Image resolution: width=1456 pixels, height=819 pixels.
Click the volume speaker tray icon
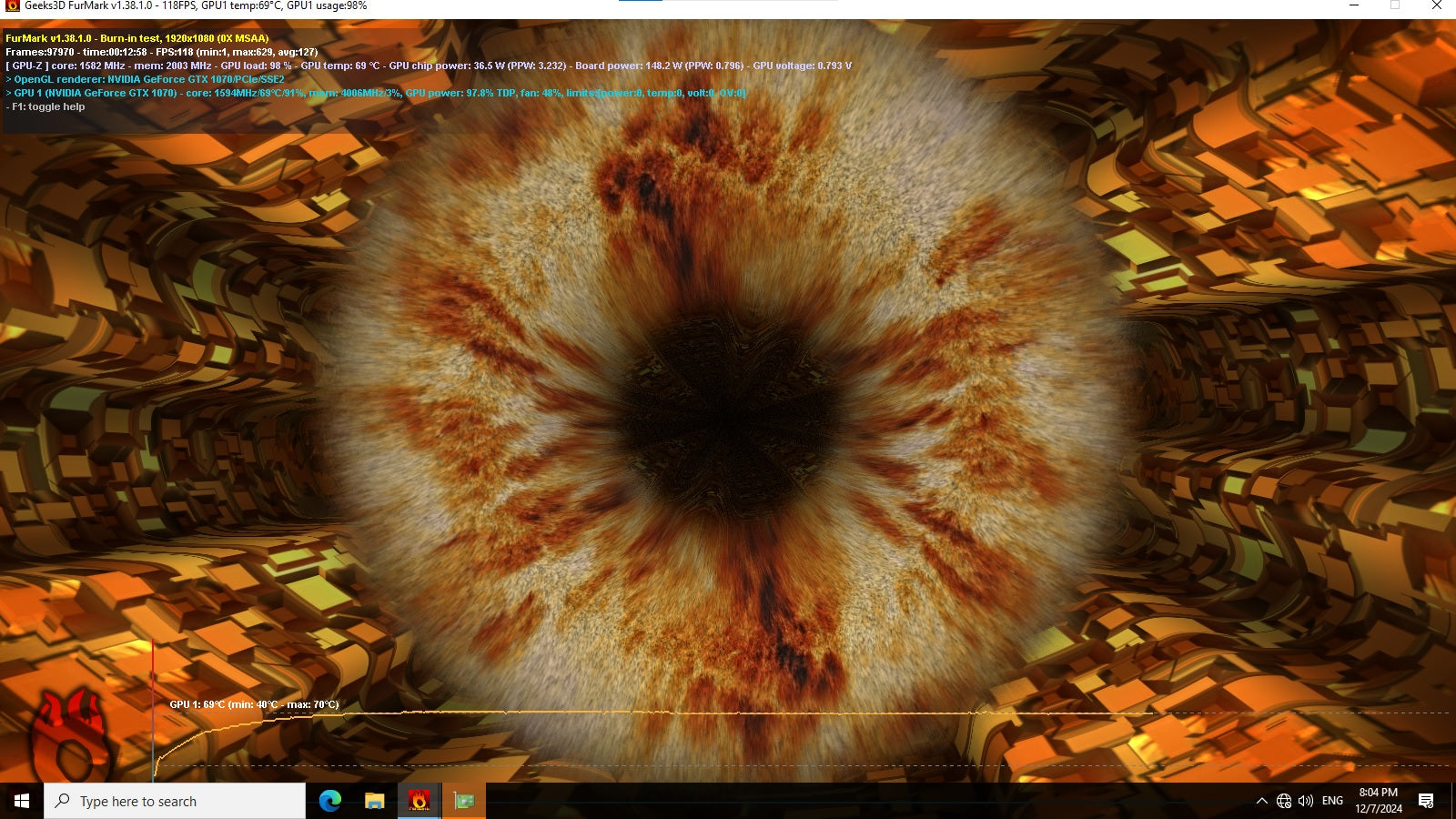click(1306, 801)
